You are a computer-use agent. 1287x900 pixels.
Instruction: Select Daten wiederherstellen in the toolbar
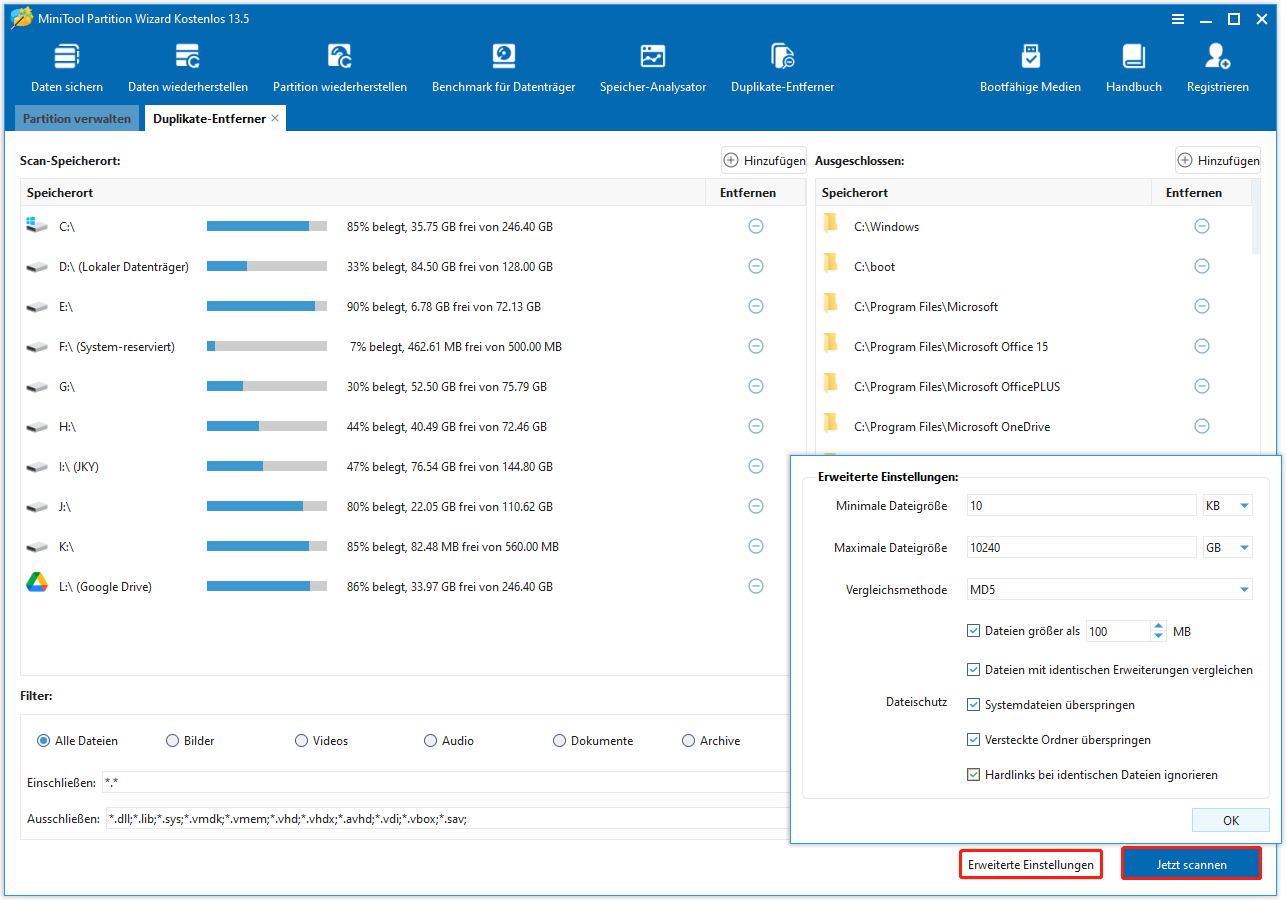point(188,66)
